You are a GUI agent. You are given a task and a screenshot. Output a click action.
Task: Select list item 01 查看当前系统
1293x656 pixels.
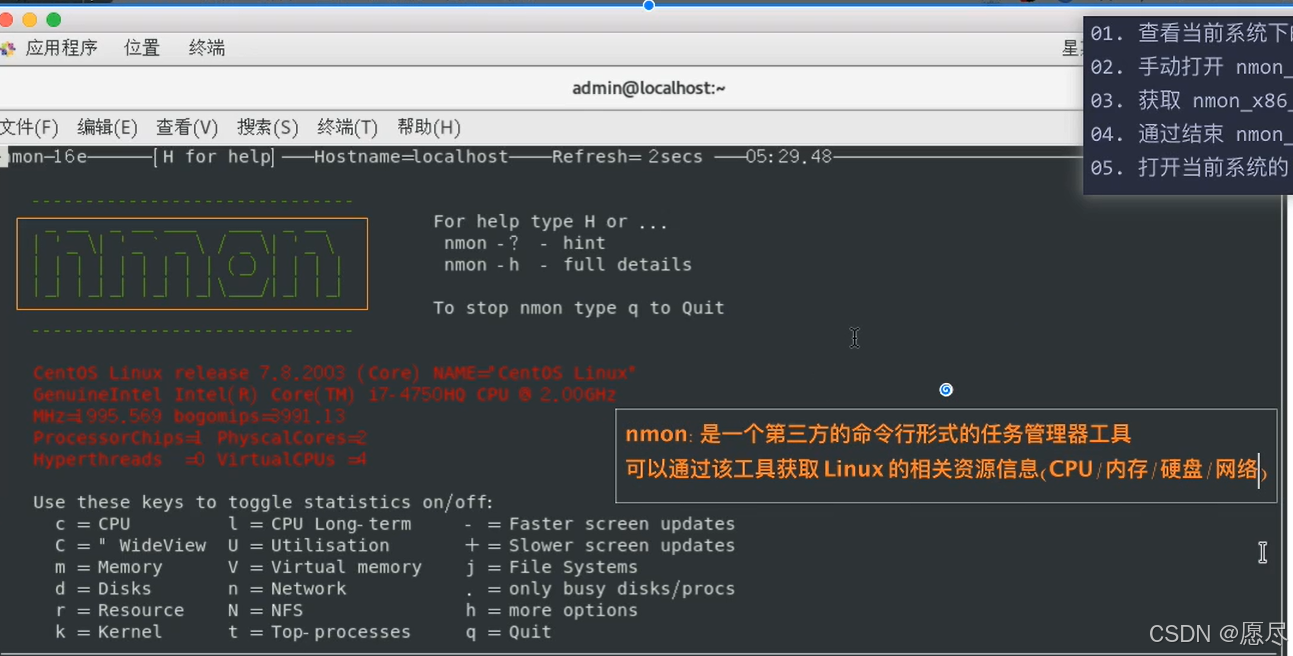1190,33
